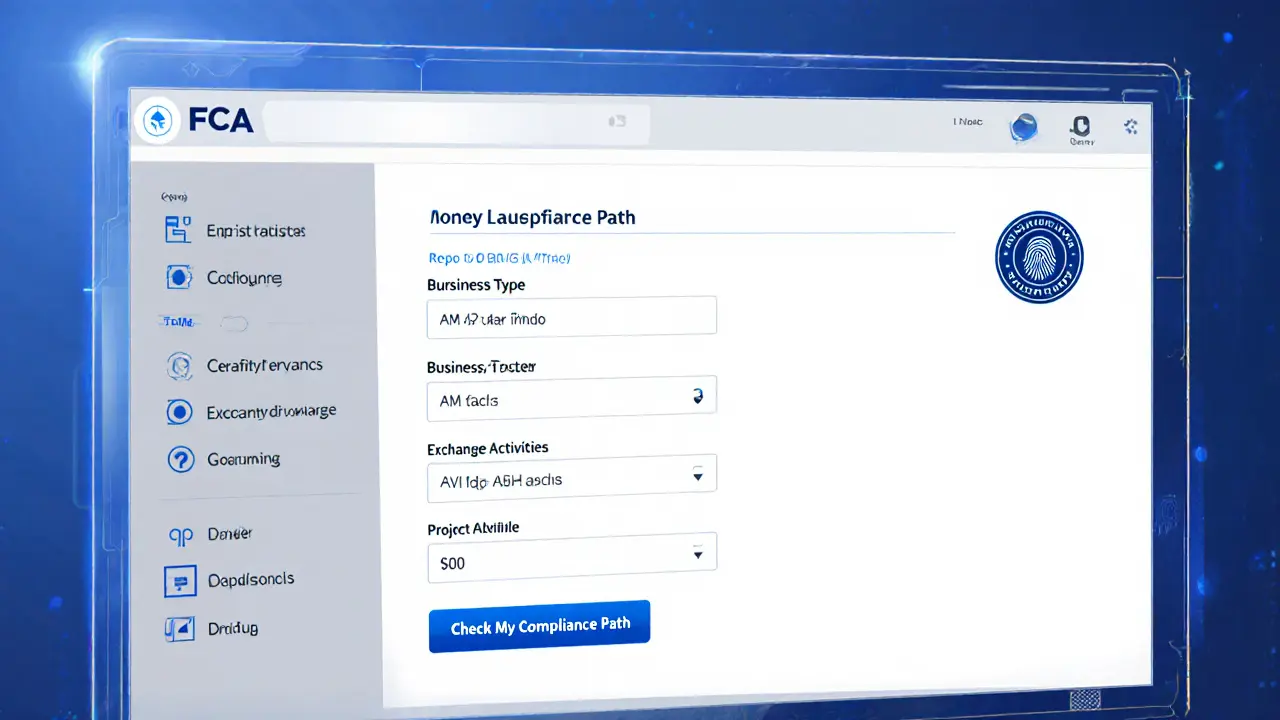Click the blue globe icon in header

pyautogui.click(x=1024, y=126)
